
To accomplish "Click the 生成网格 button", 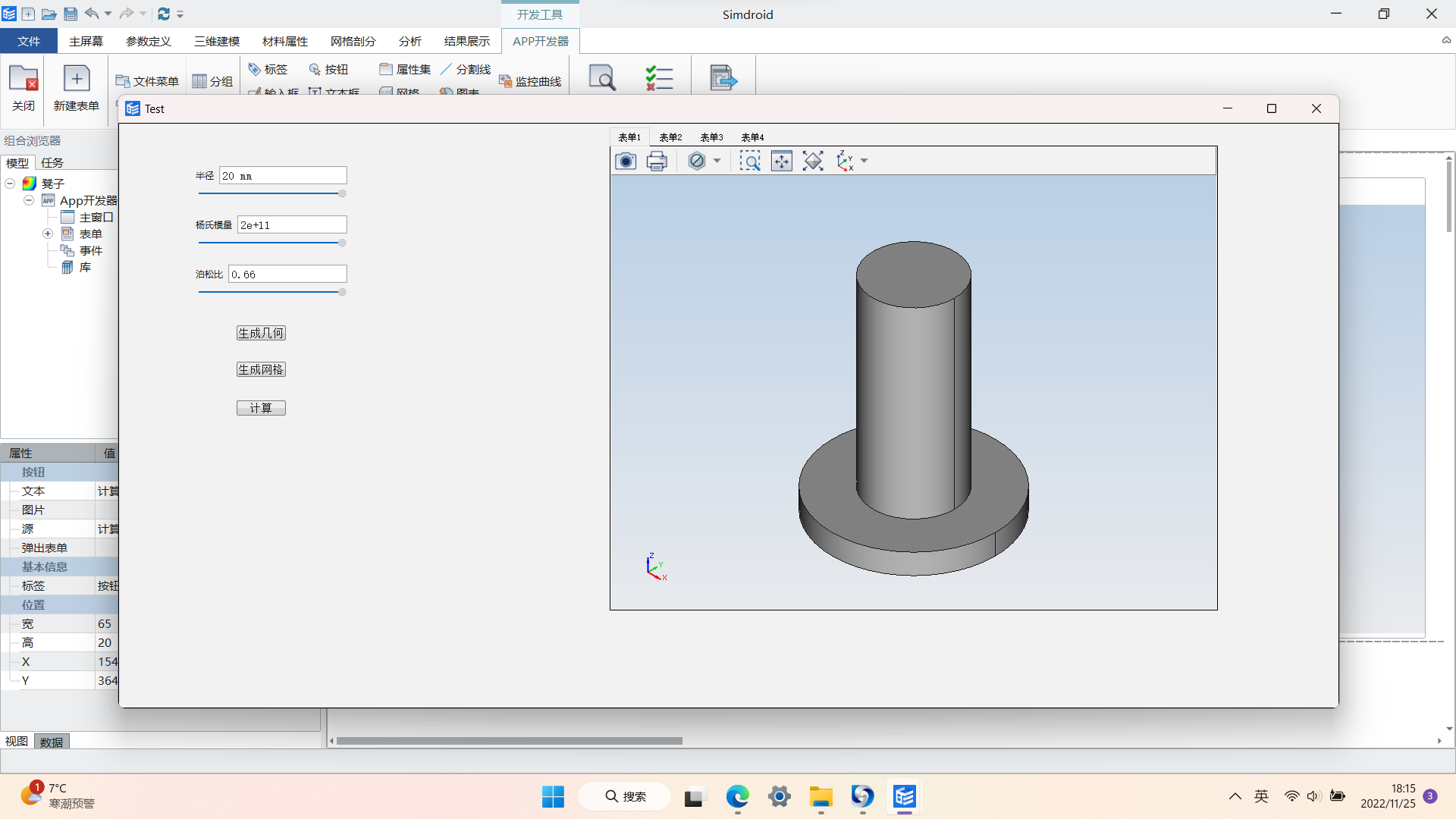I will [x=261, y=369].
